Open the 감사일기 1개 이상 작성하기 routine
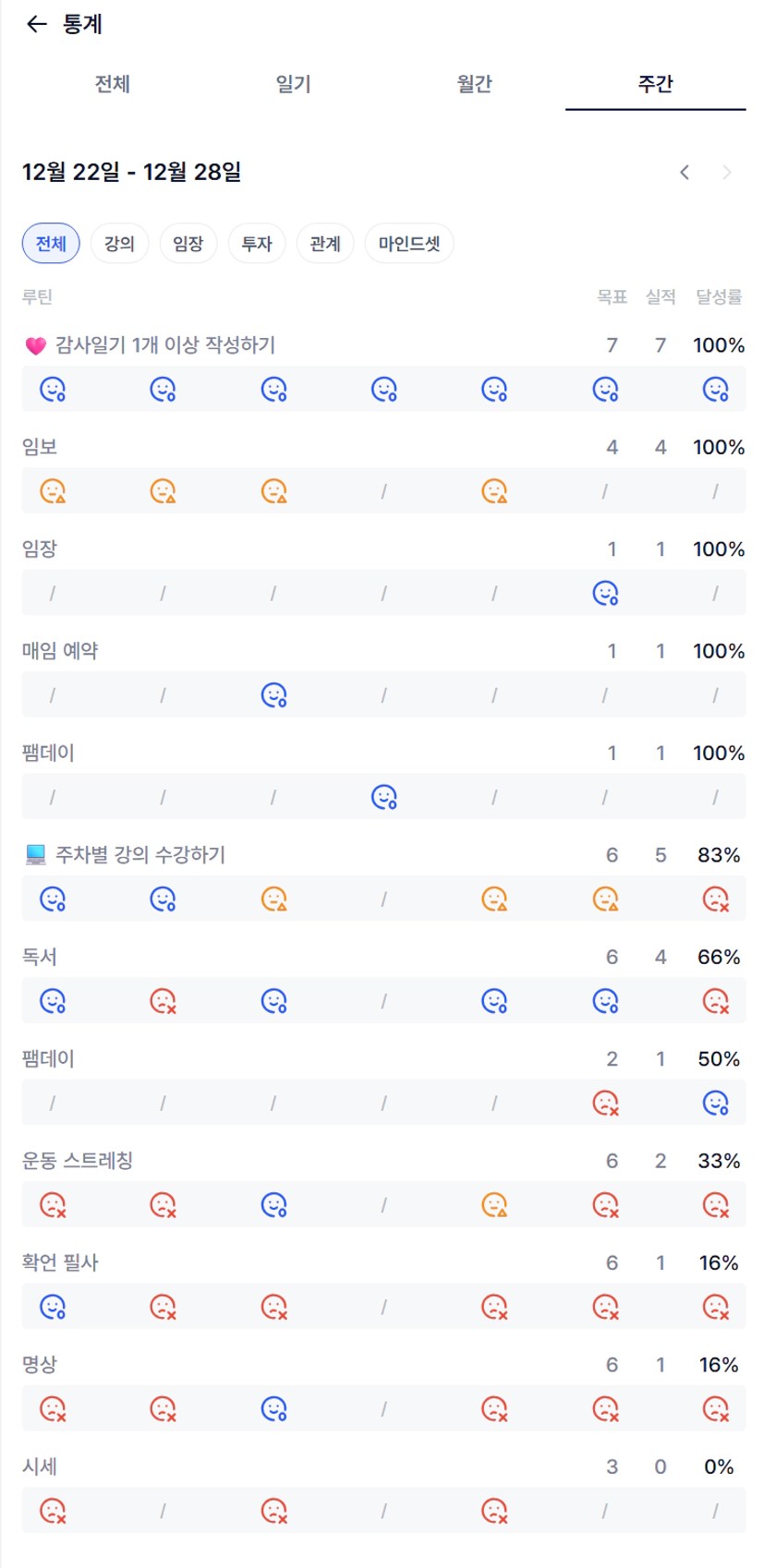This screenshot has width=764, height=1568. coord(164,345)
